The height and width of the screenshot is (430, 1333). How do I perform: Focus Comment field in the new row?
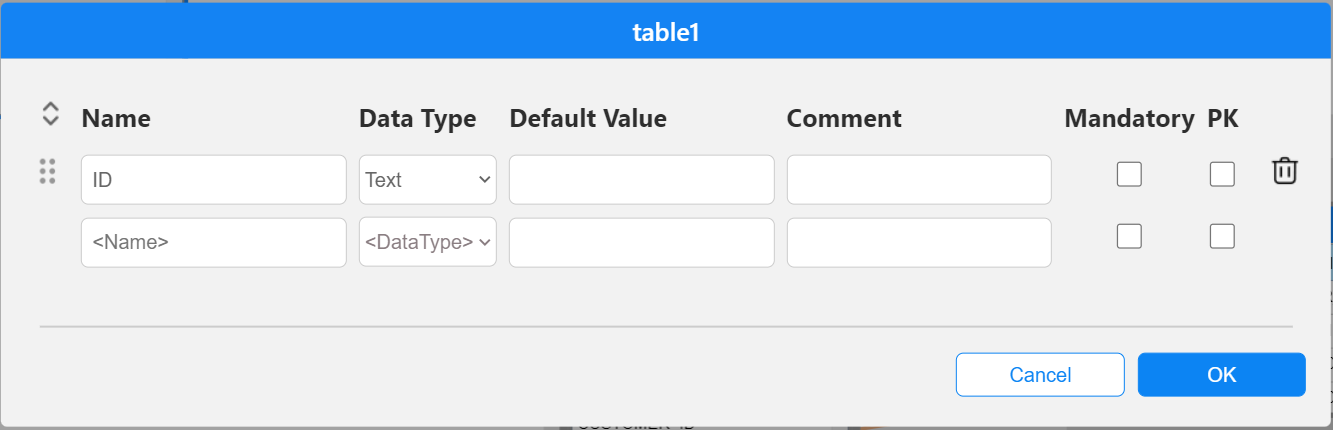[x=919, y=242]
